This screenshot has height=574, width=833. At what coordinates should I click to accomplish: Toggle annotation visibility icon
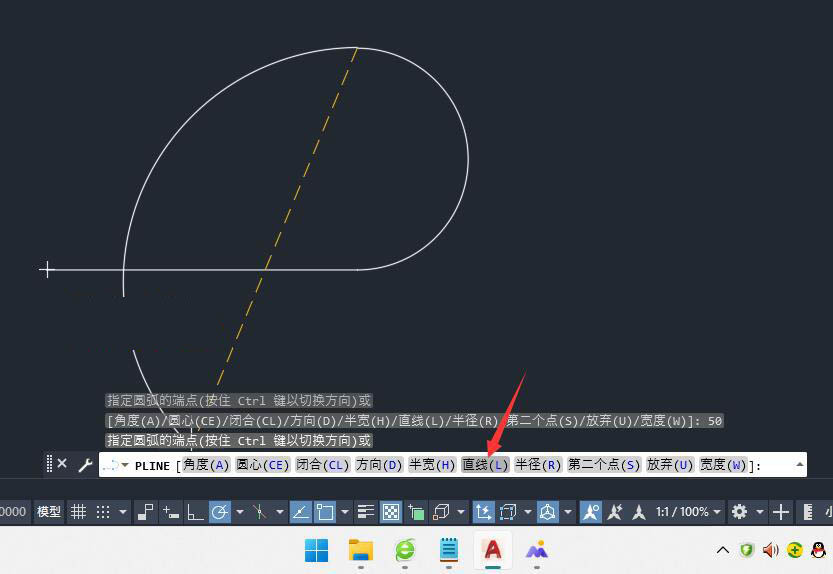(x=590, y=512)
